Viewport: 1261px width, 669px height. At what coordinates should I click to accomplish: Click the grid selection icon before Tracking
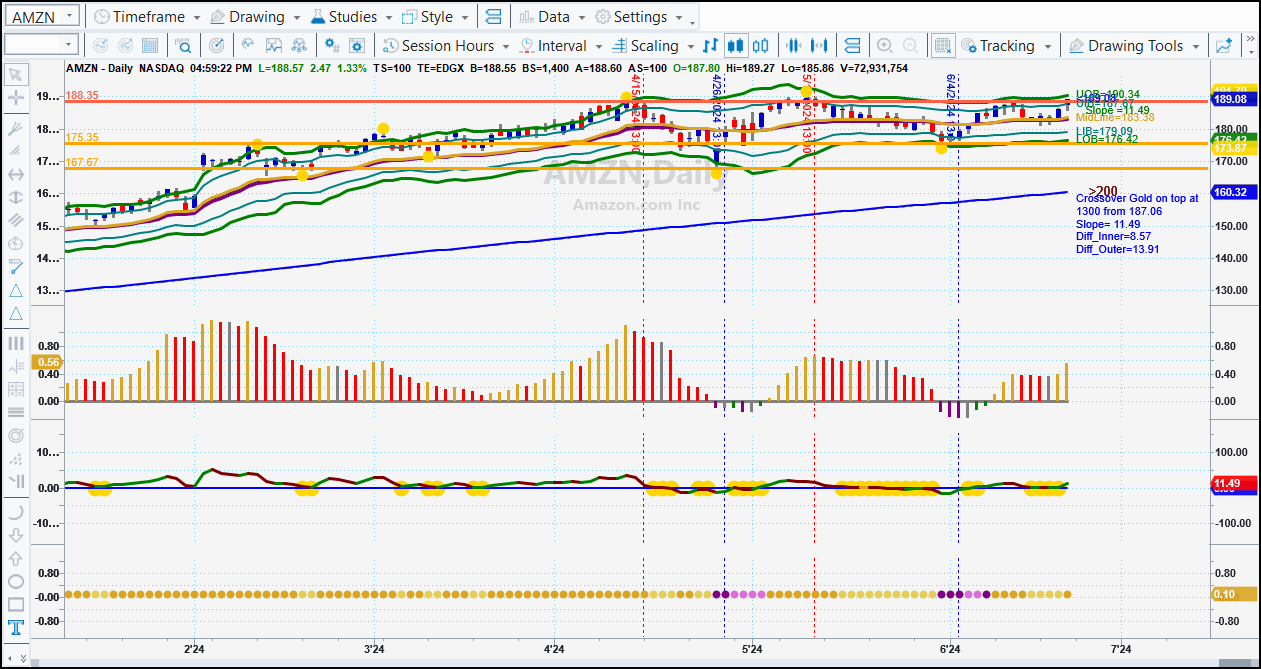coord(942,46)
